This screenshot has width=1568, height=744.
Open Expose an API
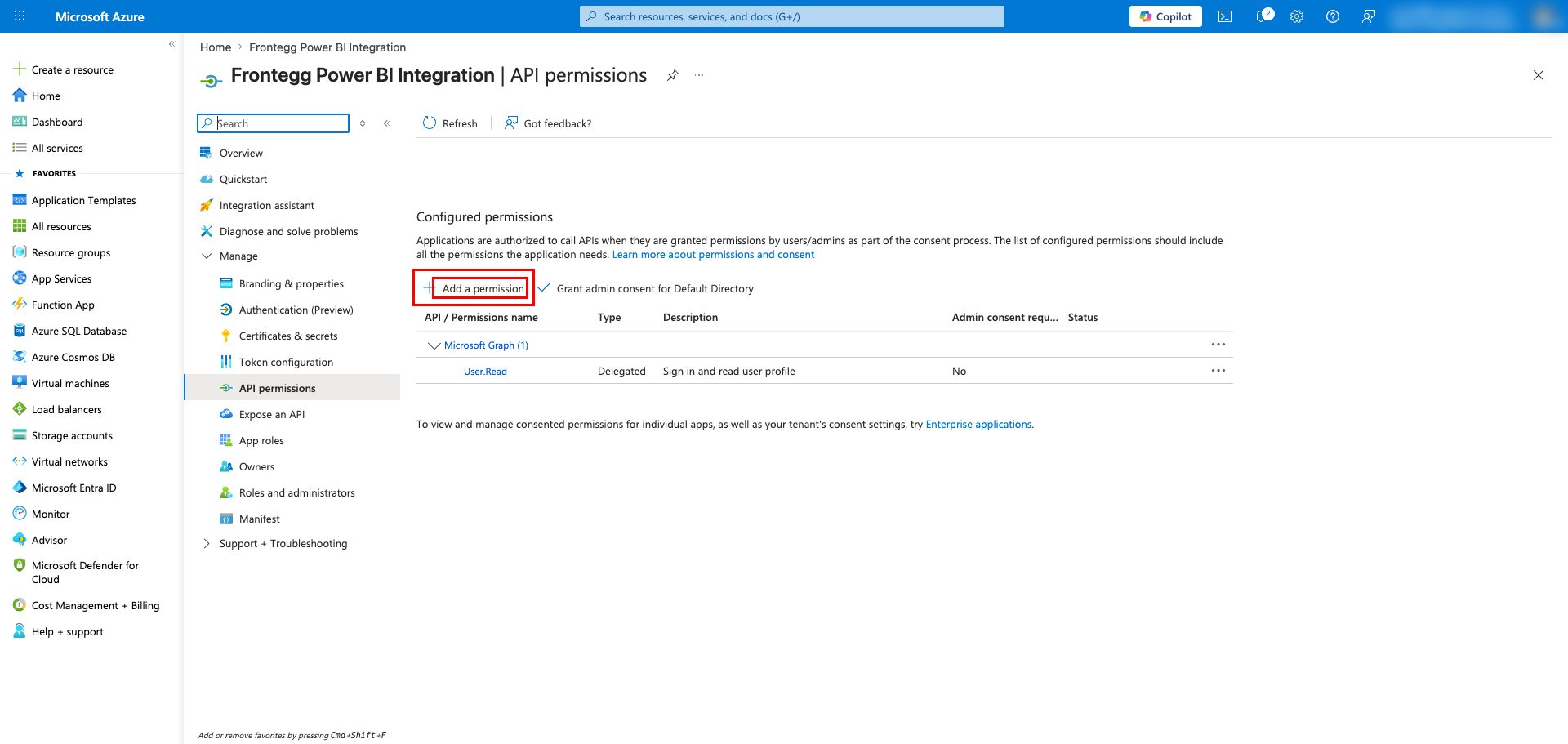[271, 414]
